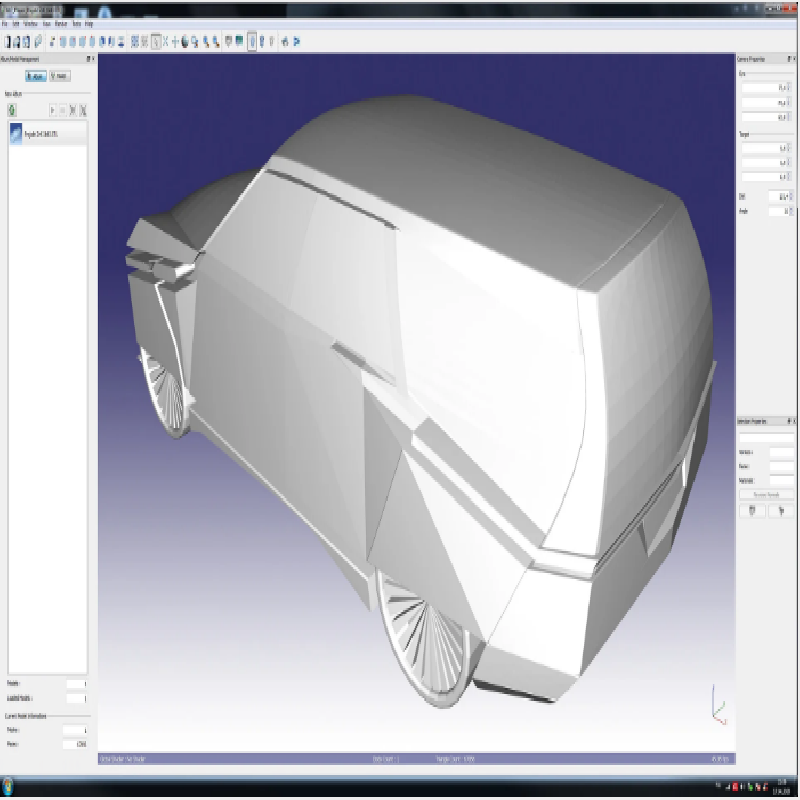Image resolution: width=800 pixels, height=800 pixels.
Task: Open the Render menu
Action: pos(61,23)
